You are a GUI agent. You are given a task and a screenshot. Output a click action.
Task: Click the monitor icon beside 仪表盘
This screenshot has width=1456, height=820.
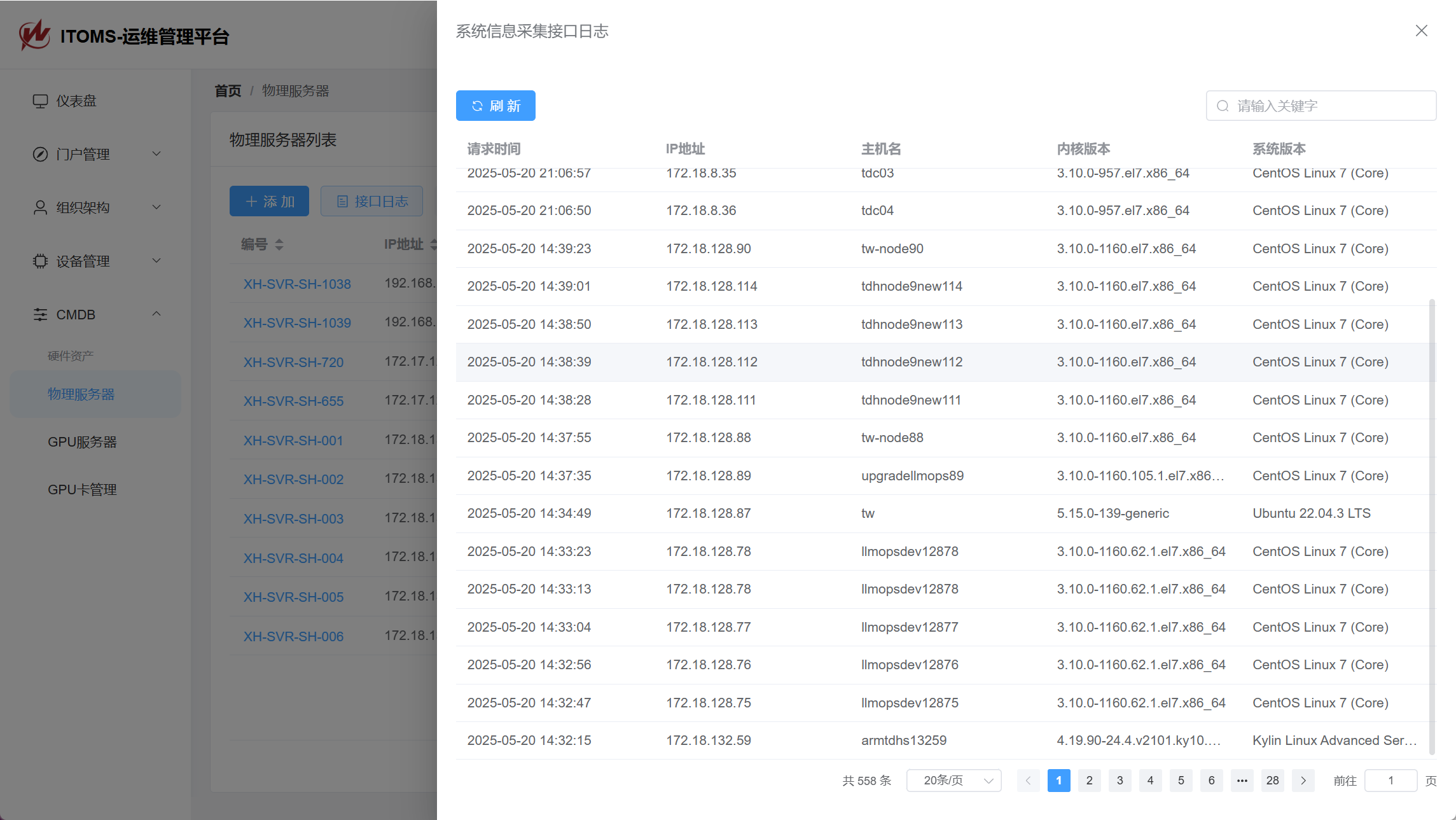pos(40,101)
